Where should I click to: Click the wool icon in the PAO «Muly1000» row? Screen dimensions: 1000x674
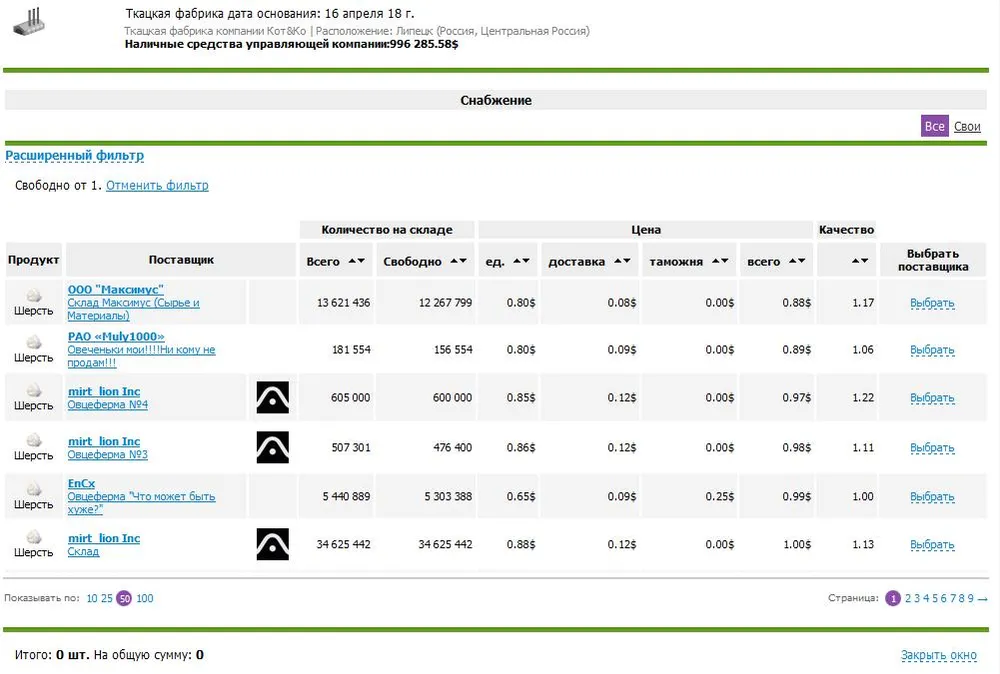coord(33,343)
